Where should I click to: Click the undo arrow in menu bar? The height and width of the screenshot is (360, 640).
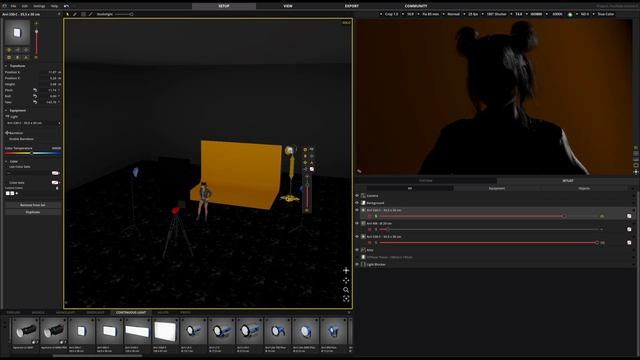tap(66, 6)
